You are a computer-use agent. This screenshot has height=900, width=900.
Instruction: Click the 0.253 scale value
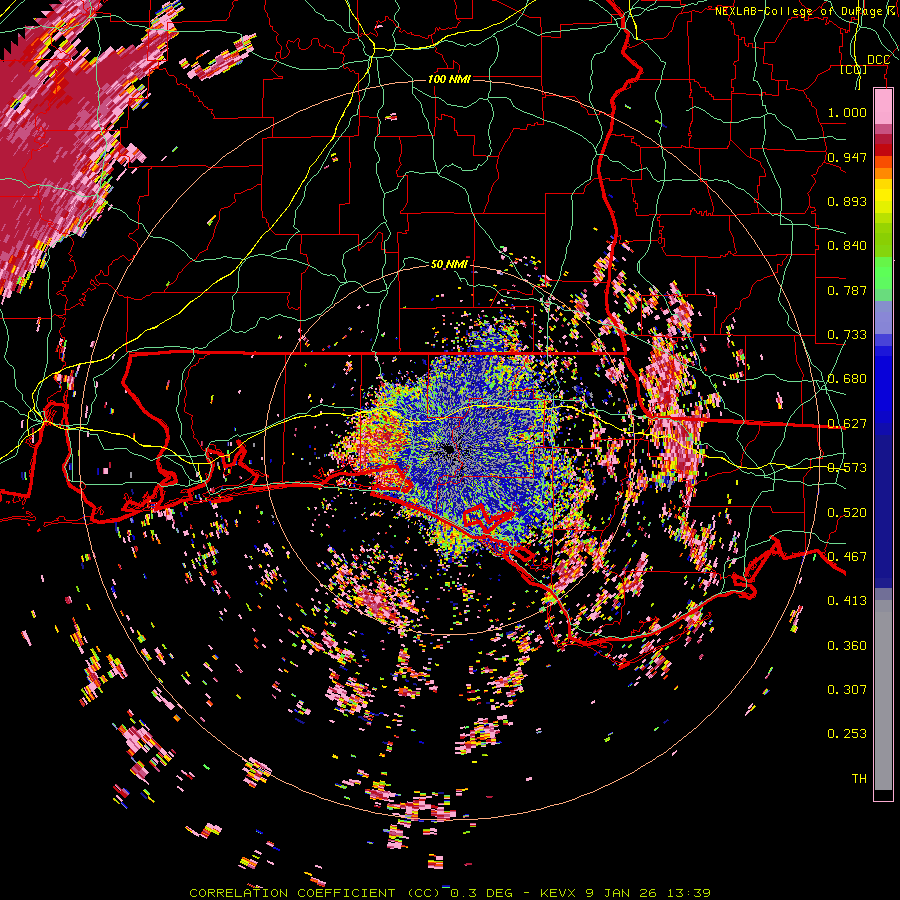(x=847, y=734)
